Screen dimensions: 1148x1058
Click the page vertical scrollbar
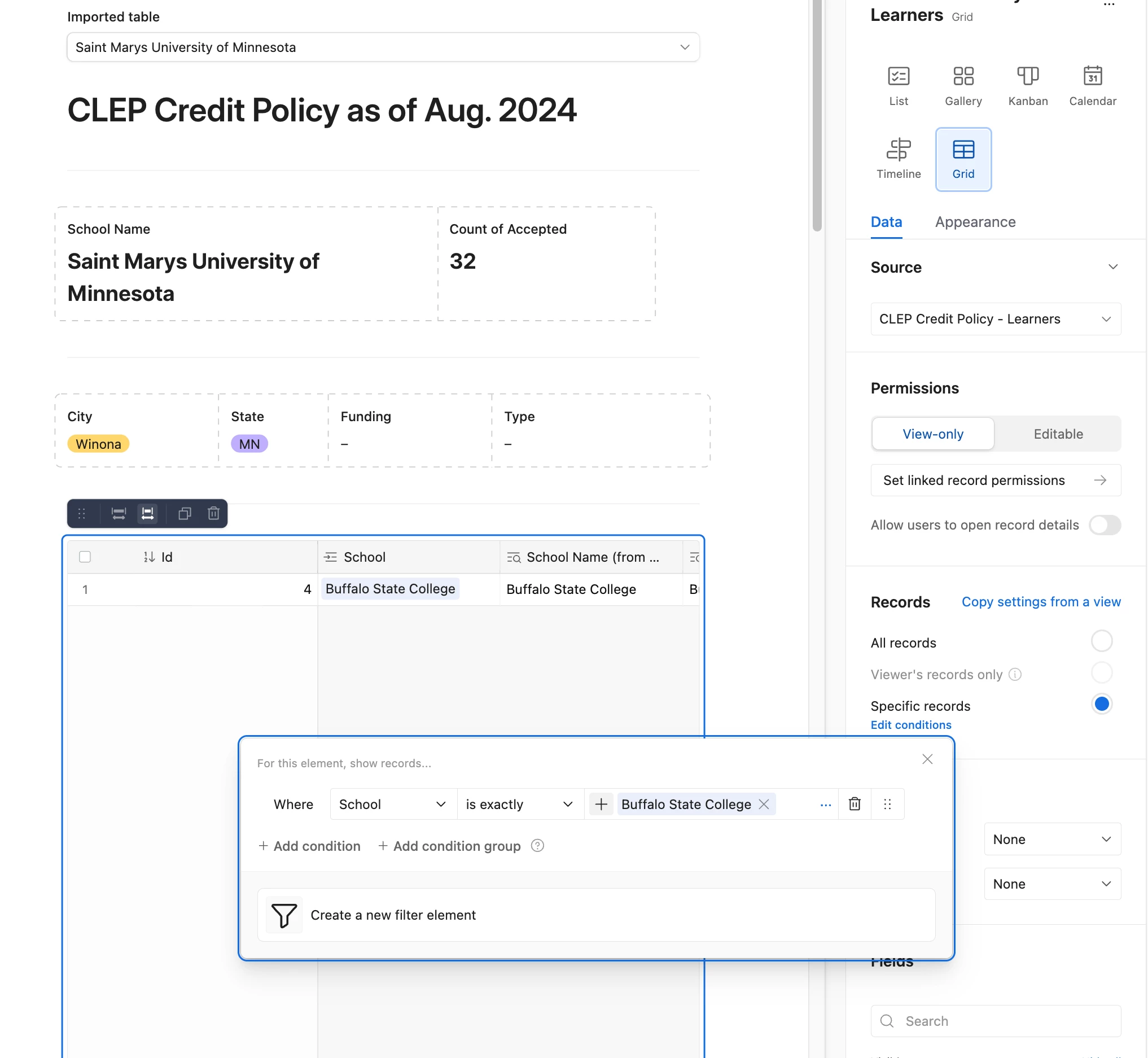[817, 115]
